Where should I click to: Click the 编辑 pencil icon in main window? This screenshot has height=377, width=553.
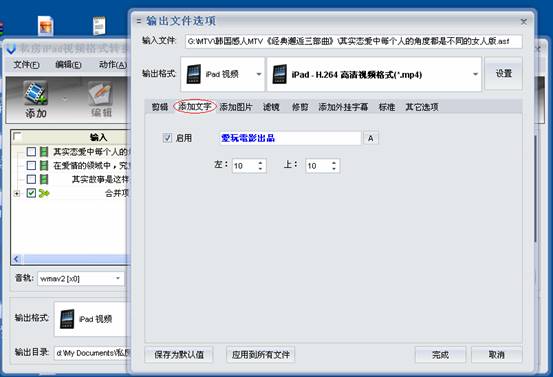click(x=100, y=93)
